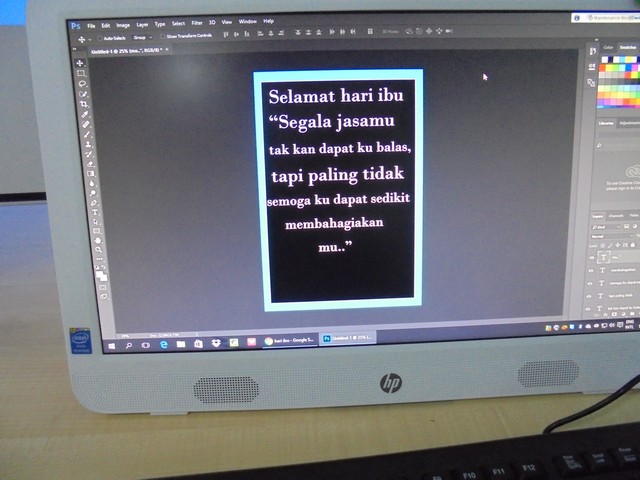Click the Eyedropper tool
This screenshot has height=480, width=640.
[85, 114]
